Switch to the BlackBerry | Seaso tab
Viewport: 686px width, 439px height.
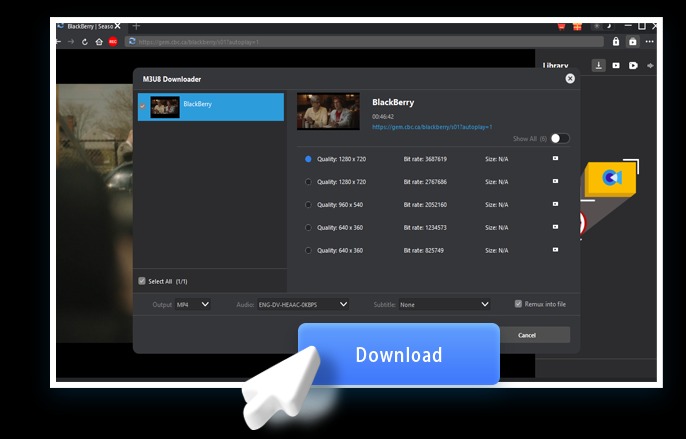pos(90,26)
